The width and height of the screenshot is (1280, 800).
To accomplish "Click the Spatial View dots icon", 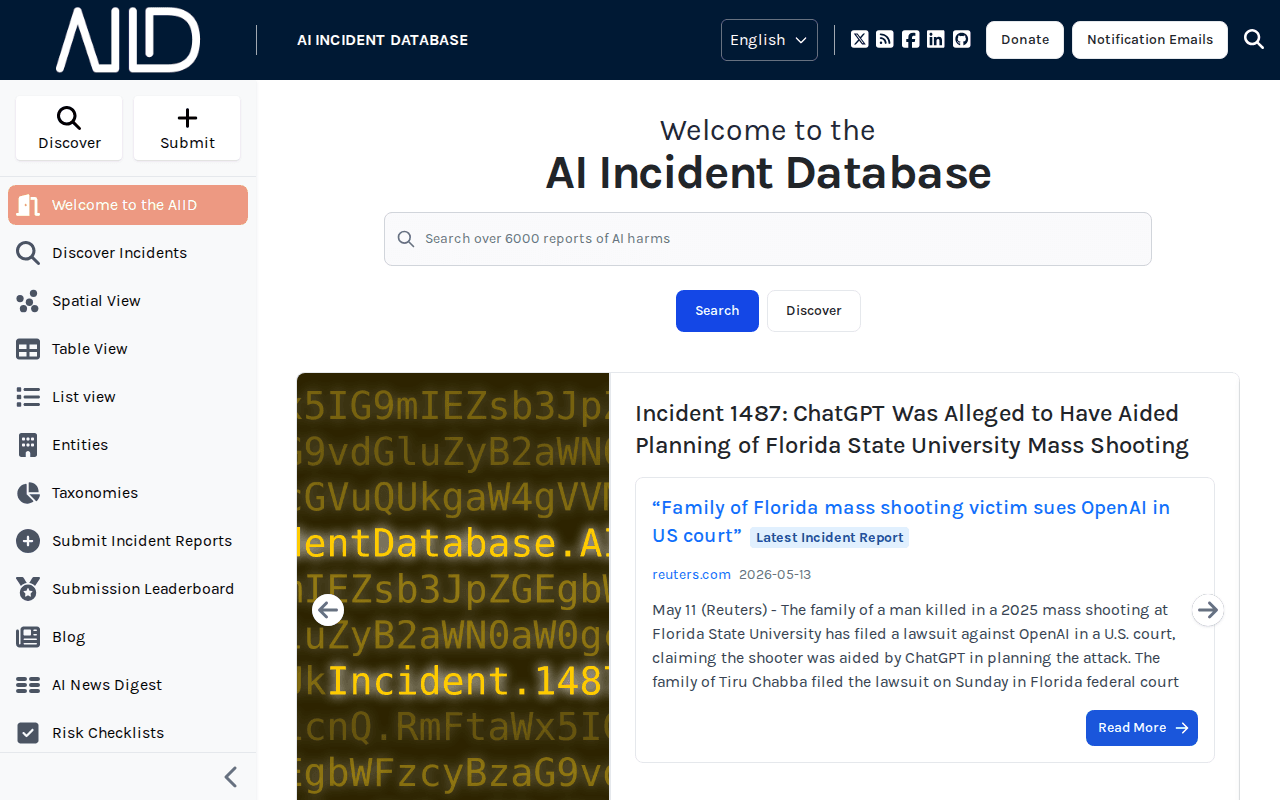I will point(28,301).
